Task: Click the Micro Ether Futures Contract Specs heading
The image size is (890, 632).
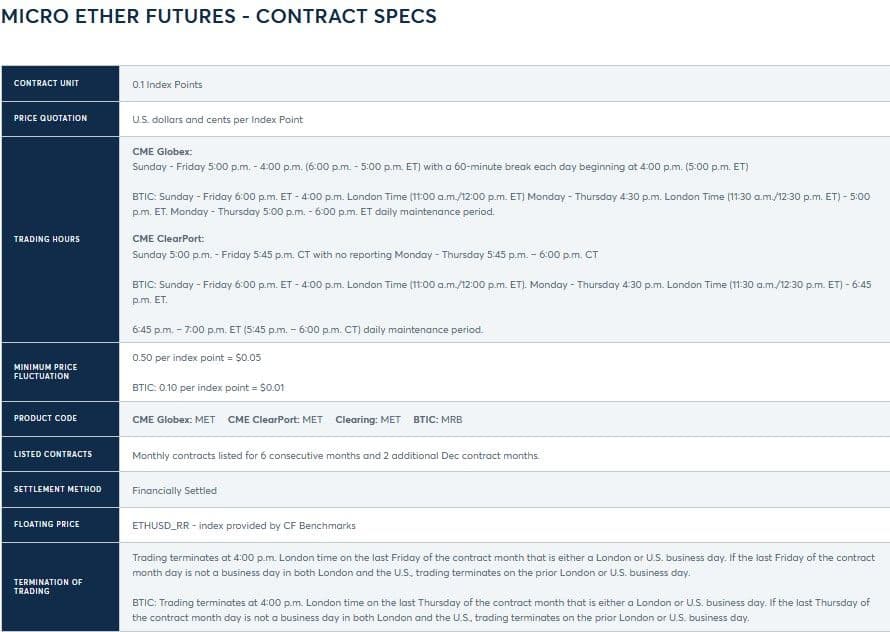Action: tap(219, 17)
